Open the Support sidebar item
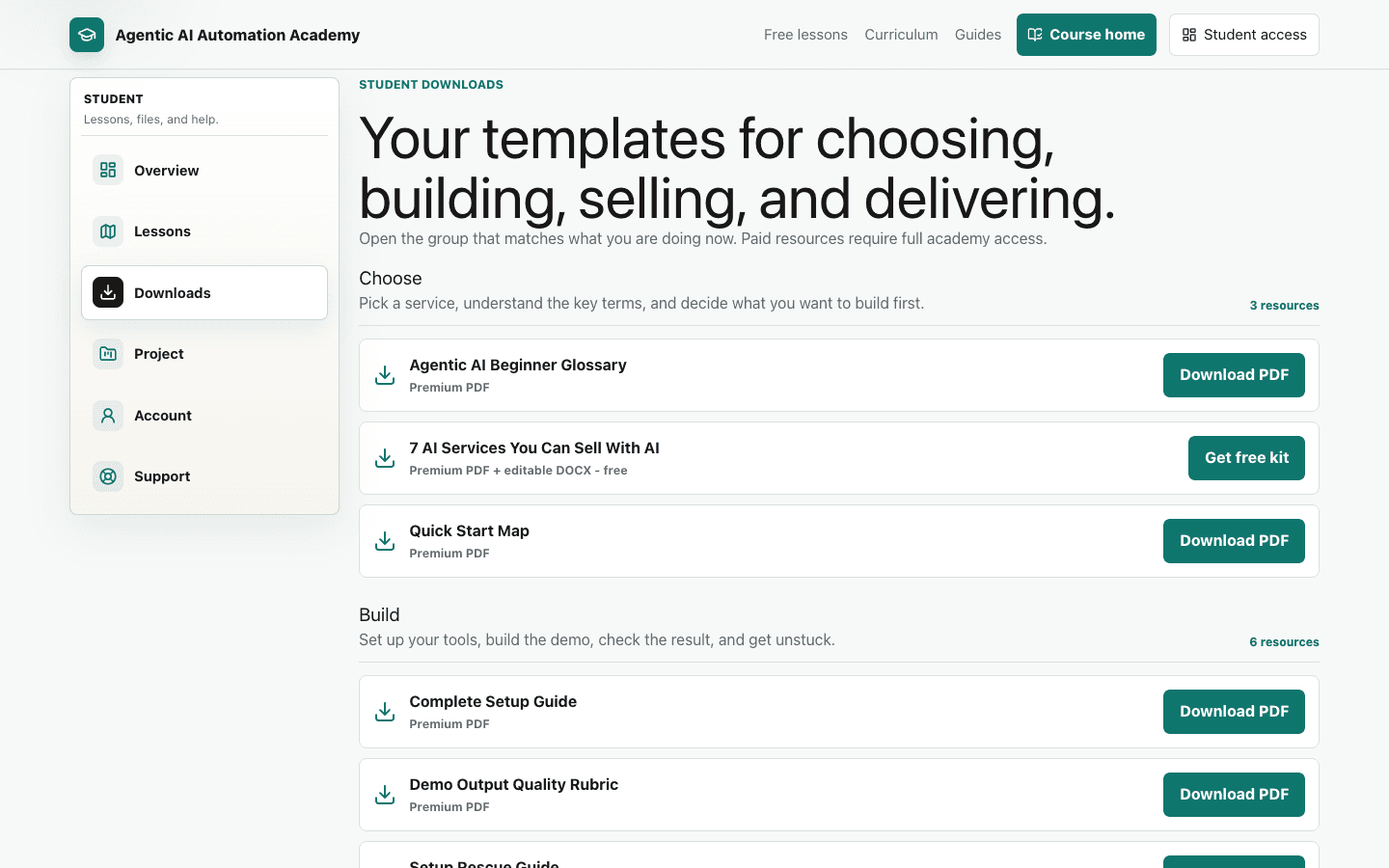 [204, 476]
